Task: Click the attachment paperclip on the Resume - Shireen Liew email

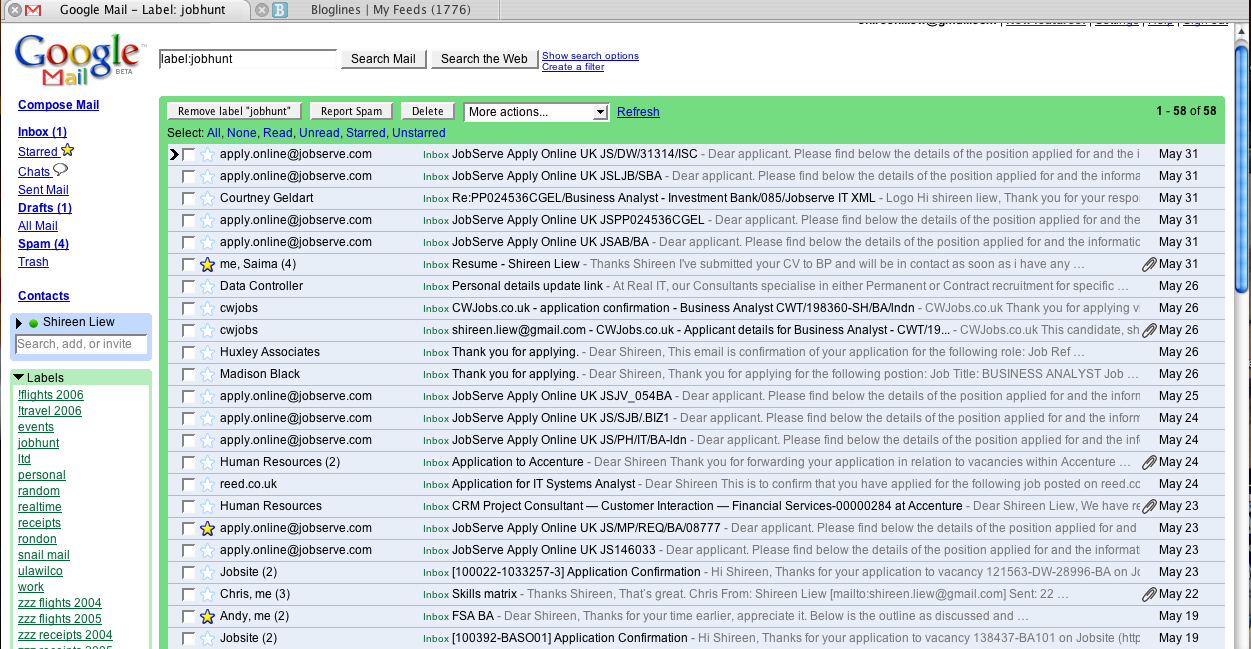Action: click(x=1149, y=264)
